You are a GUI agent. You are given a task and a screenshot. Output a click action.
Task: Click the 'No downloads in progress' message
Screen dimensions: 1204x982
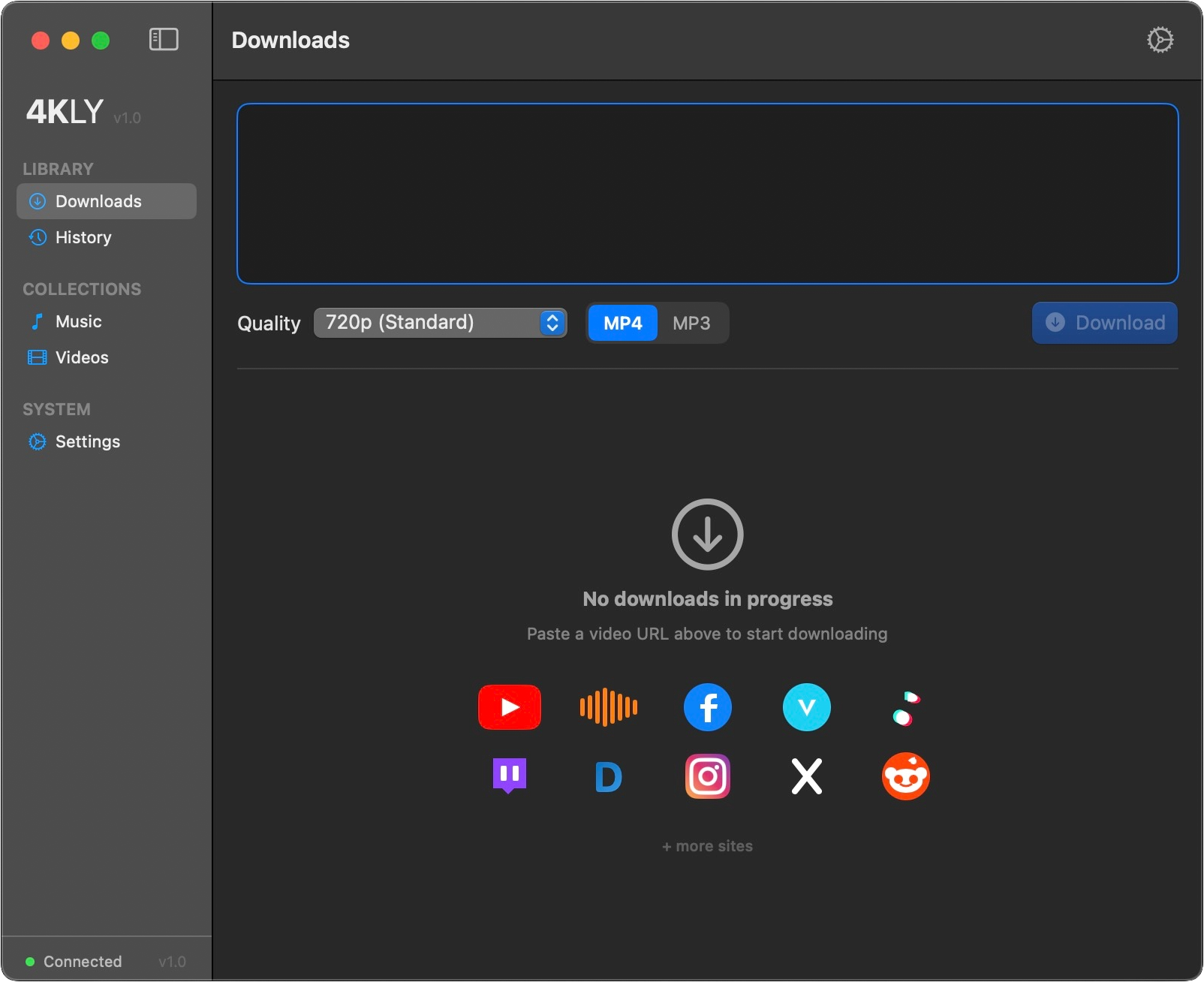click(x=708, y=599)
